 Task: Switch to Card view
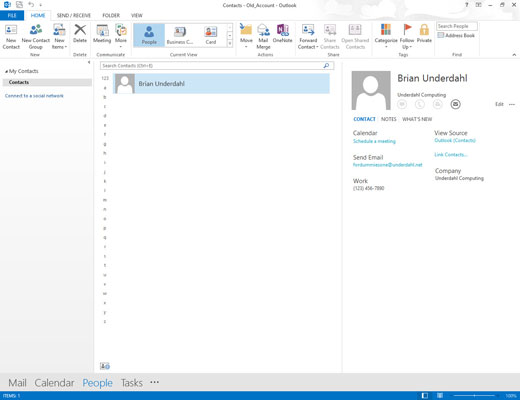(x=211, y=35)
